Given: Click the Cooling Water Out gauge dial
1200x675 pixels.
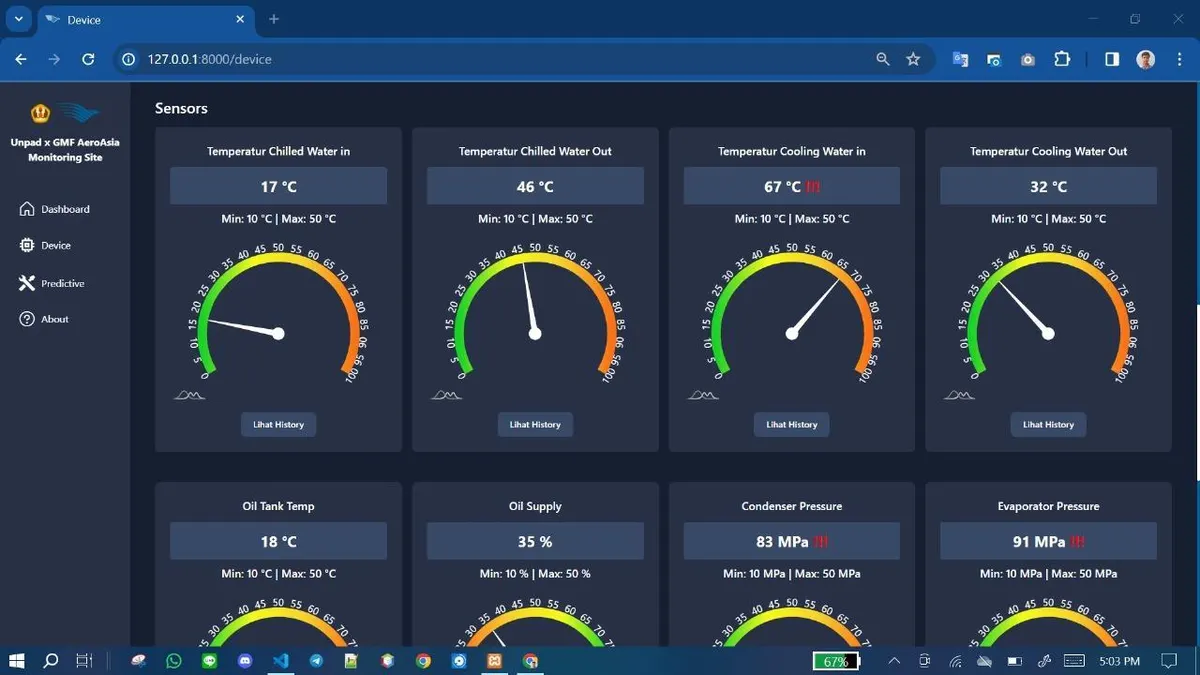Looking at the screenshot, I should (1048, 312).
